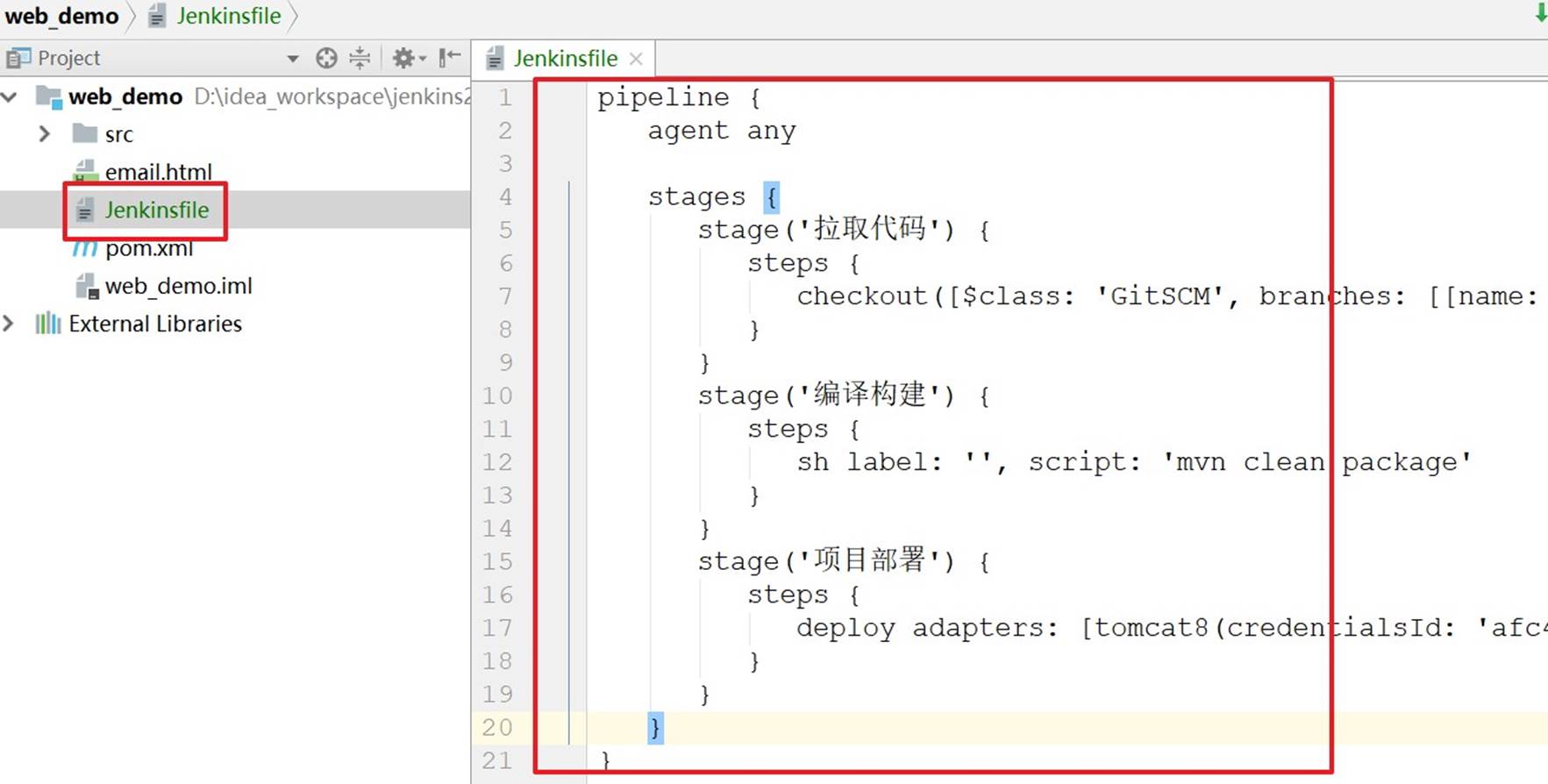Select email.html in the project tree

(158, 172)
